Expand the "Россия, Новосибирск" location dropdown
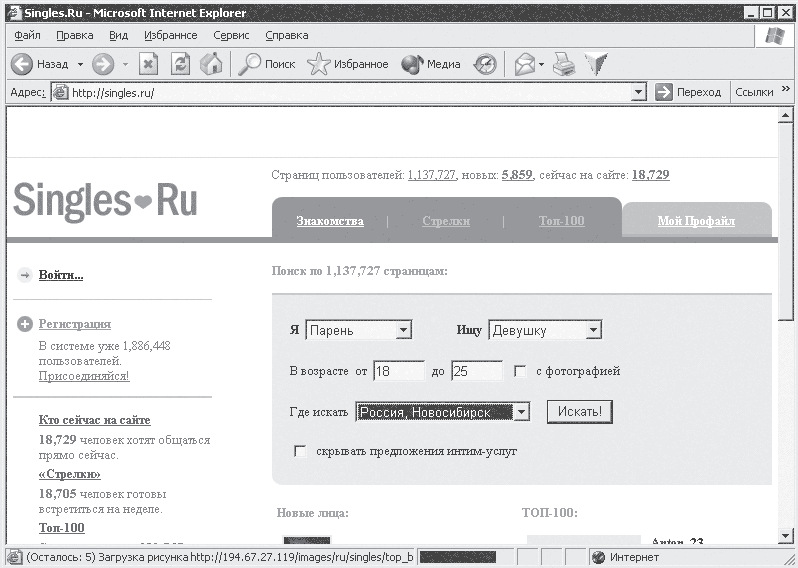The height and width of the screenshot is (568, 798). [x=521, y=412]
